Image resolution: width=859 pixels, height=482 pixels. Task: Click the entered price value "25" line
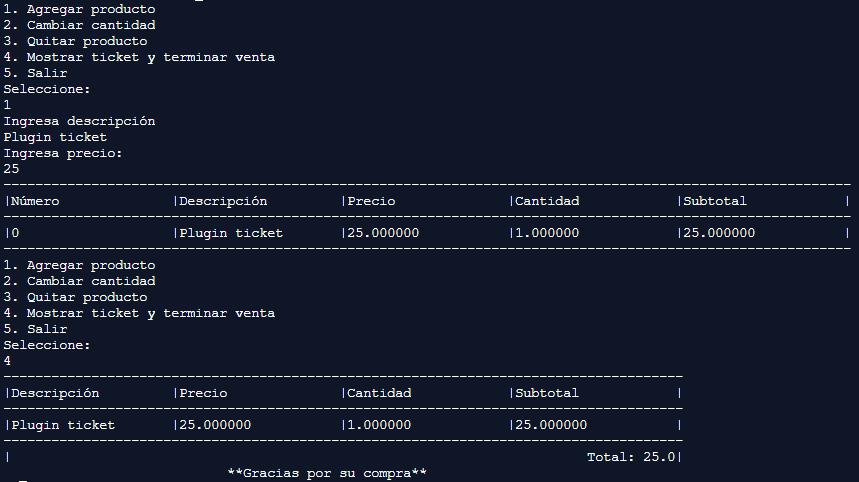click(11, 169)
